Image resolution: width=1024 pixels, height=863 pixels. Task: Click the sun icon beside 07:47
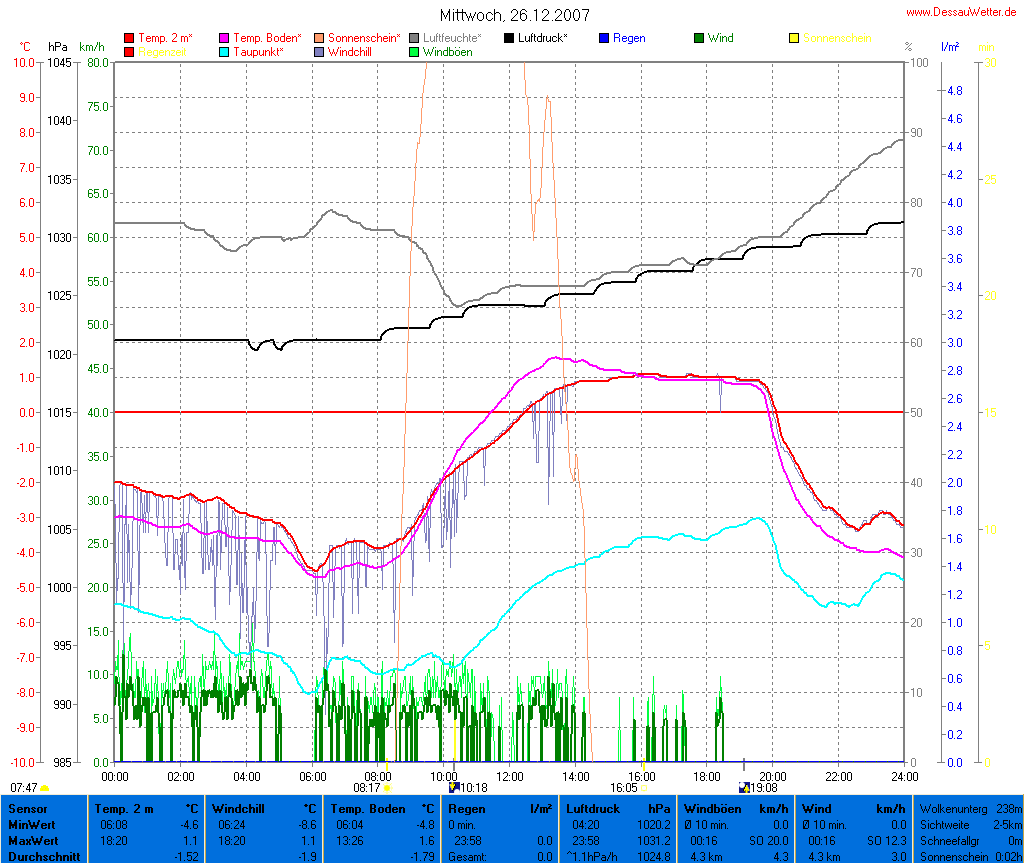[x=45, y=788]
